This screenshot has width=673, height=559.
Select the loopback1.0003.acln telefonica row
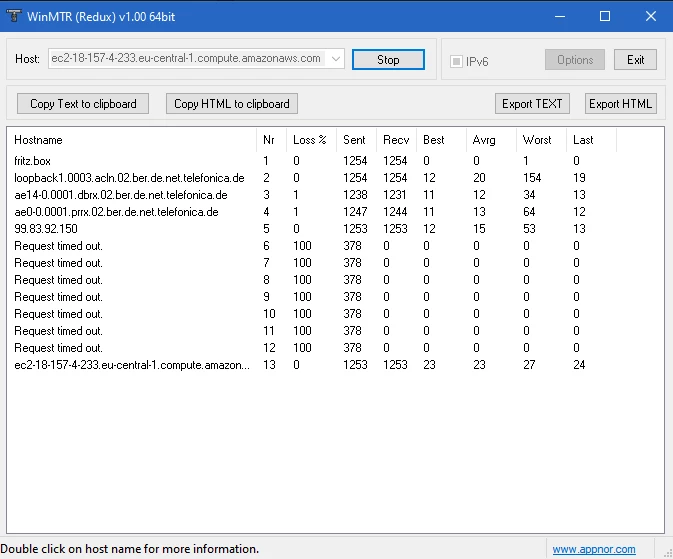(129, 178)
